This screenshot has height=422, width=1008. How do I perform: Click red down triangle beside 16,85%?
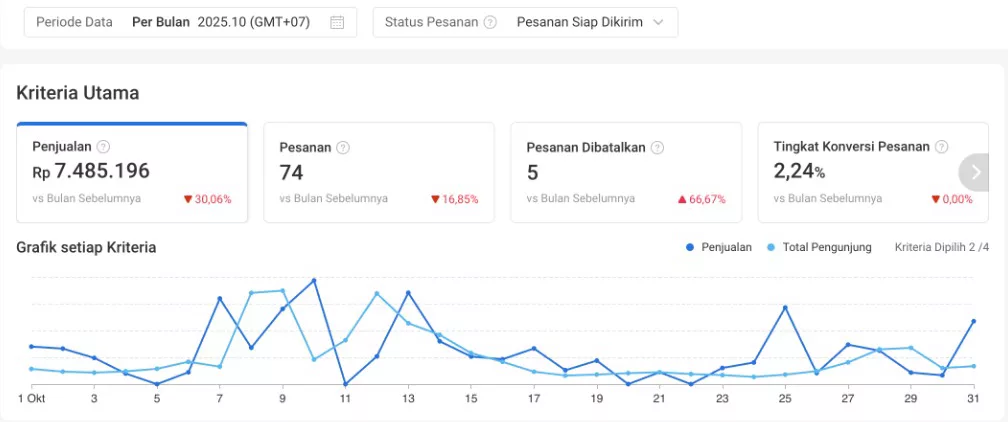click(x=435, y=199)
